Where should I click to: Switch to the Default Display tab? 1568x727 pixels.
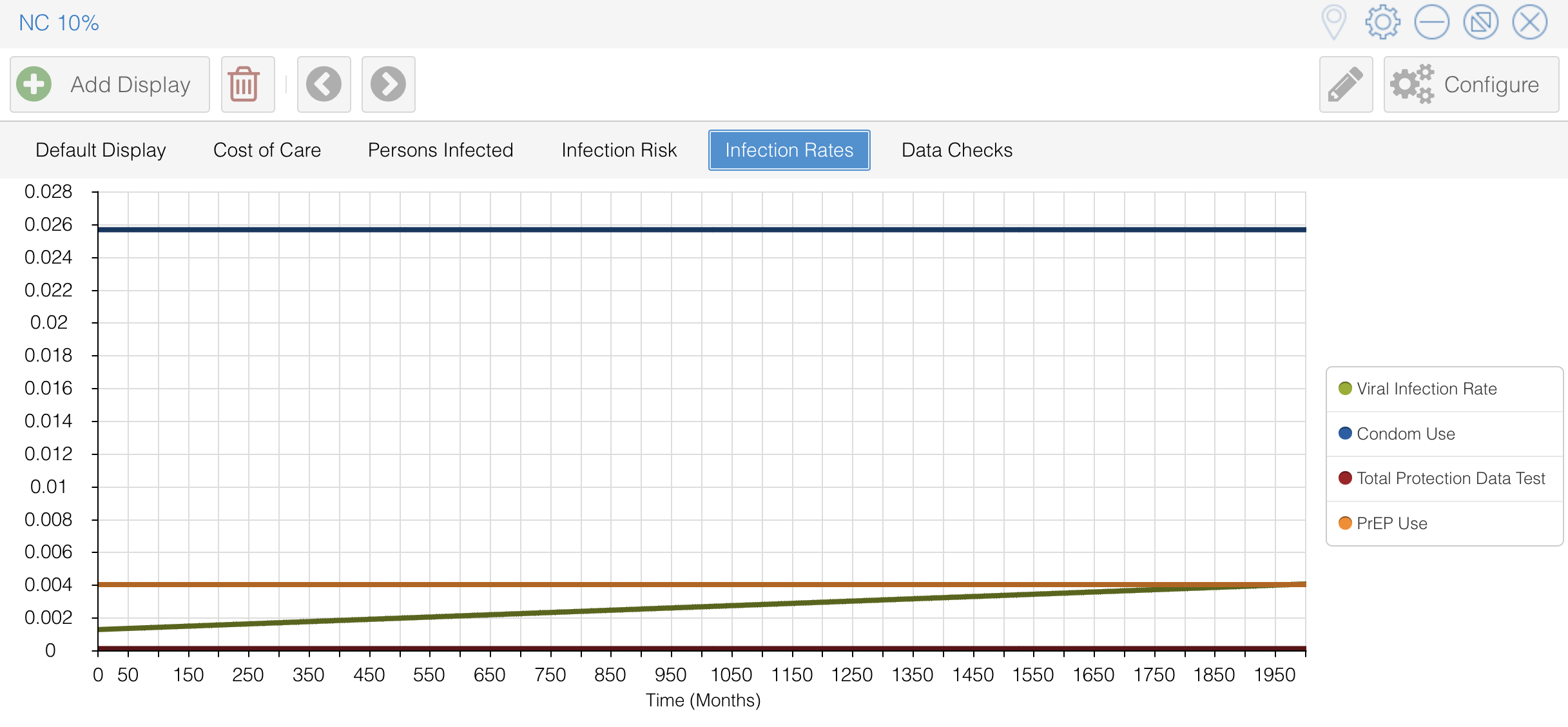point(101,150)
